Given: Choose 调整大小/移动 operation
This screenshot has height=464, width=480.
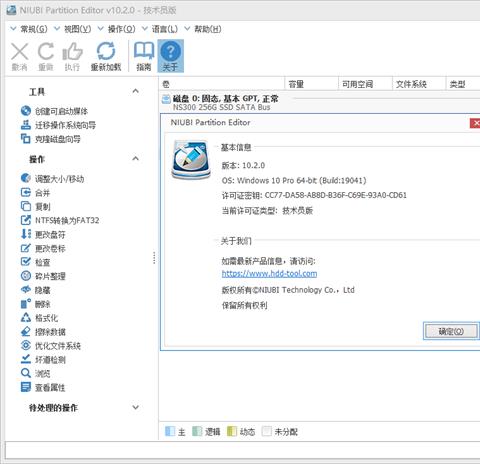Looking at the screenshot, I should [x=52, y=179].
